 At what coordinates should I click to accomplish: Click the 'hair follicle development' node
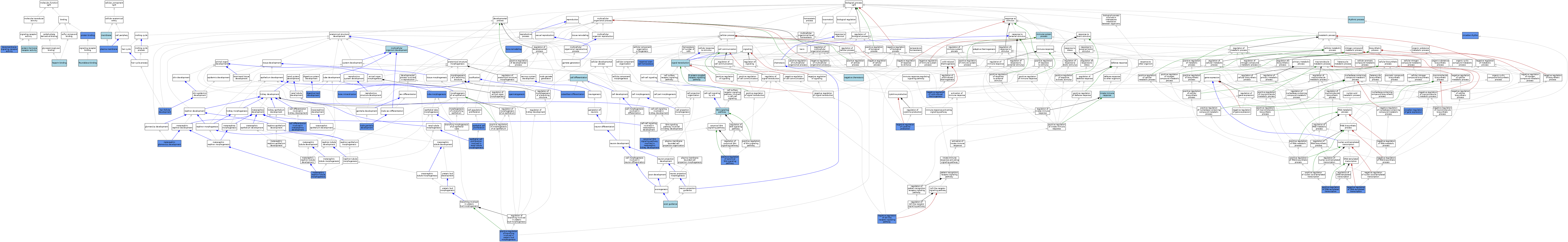[x=165, y=111]
